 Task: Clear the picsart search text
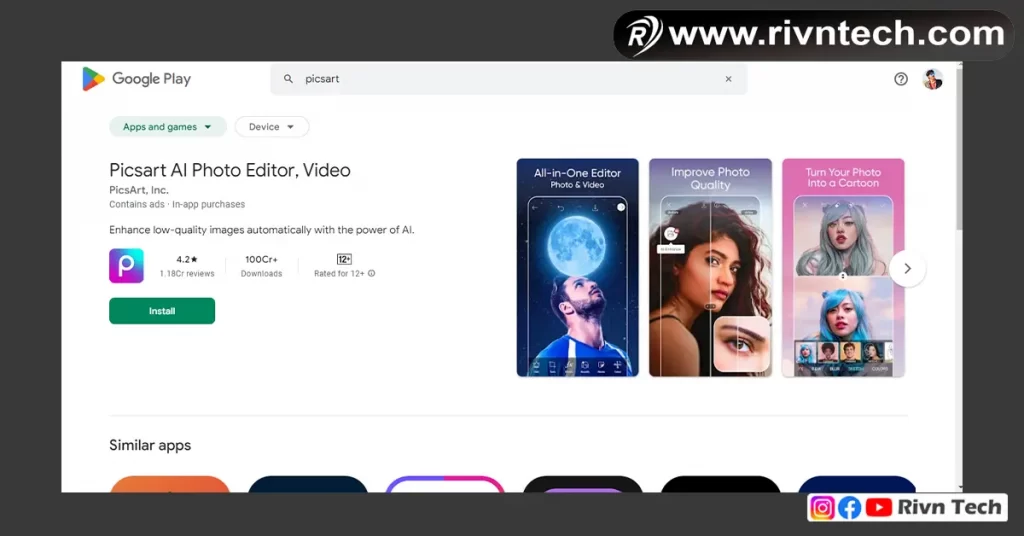728,79
